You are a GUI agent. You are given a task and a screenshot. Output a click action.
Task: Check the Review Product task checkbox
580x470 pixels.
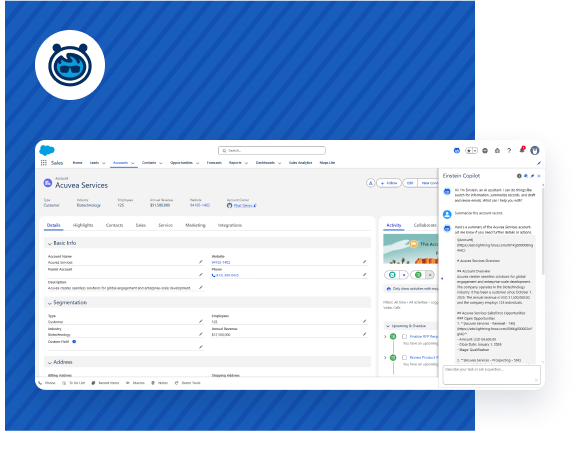[x=404, y=358]
